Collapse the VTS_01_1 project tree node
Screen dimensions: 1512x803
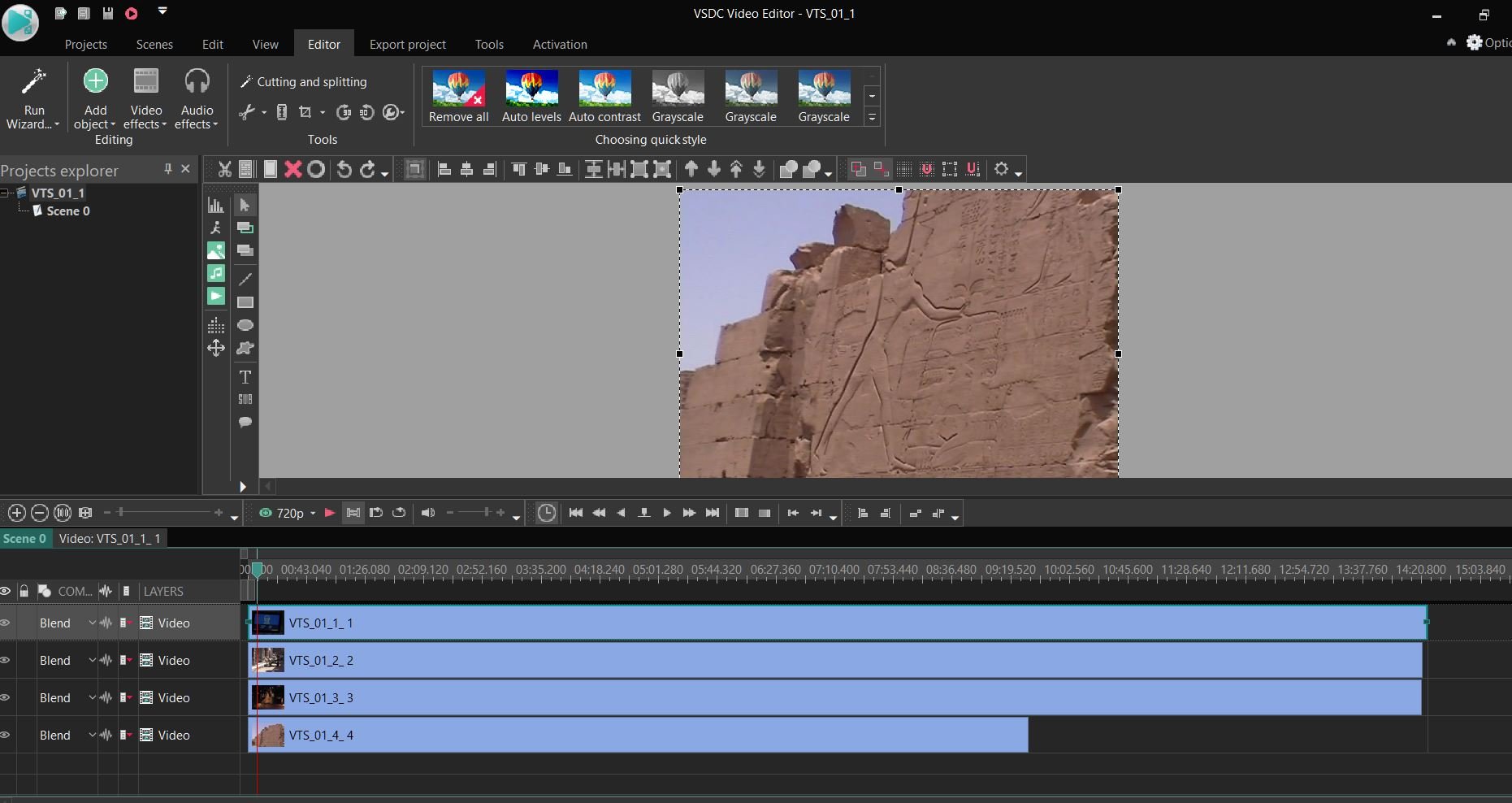coord(5,193)
